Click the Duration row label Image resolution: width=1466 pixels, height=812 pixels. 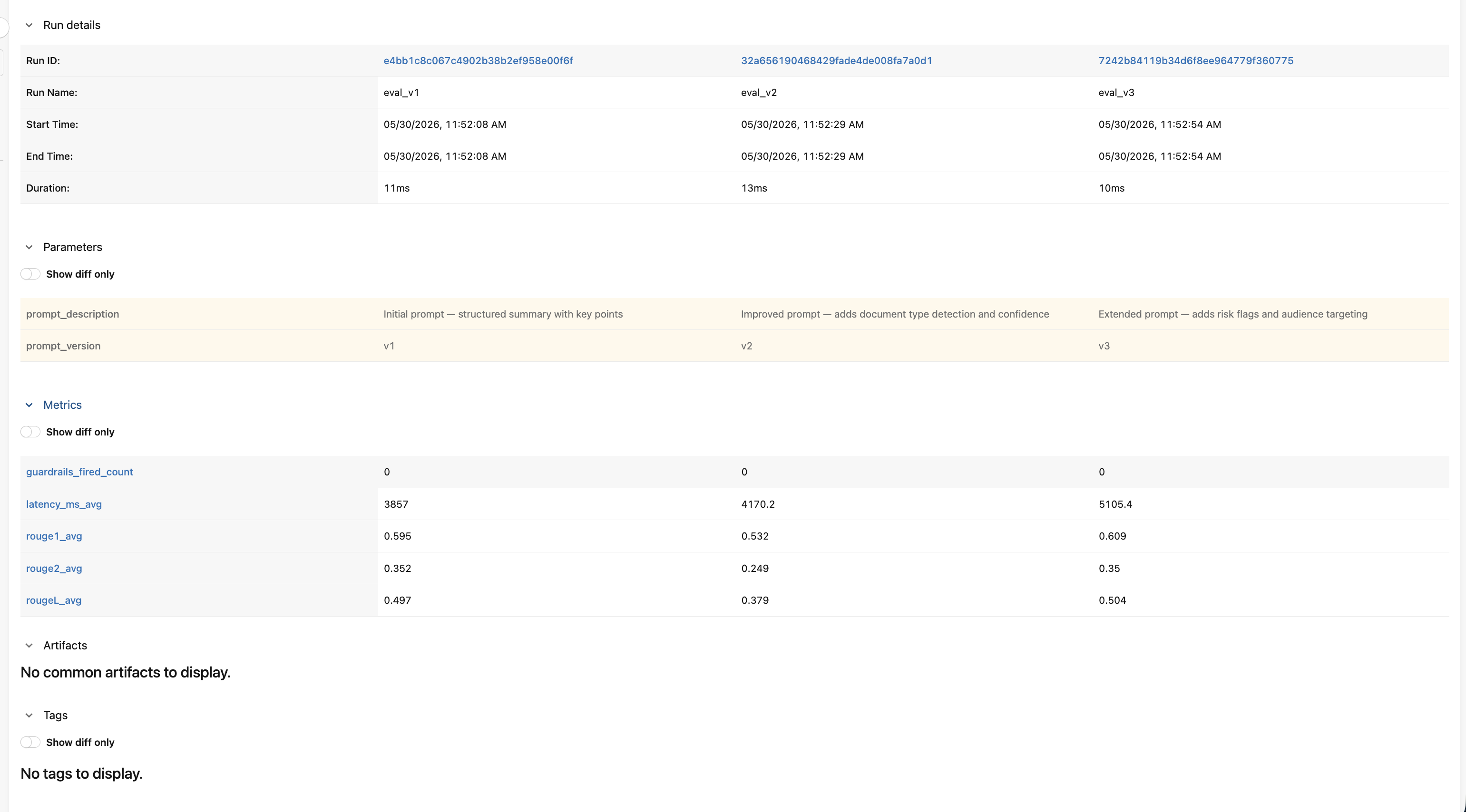pyautogui.click(x=48, y=188)
